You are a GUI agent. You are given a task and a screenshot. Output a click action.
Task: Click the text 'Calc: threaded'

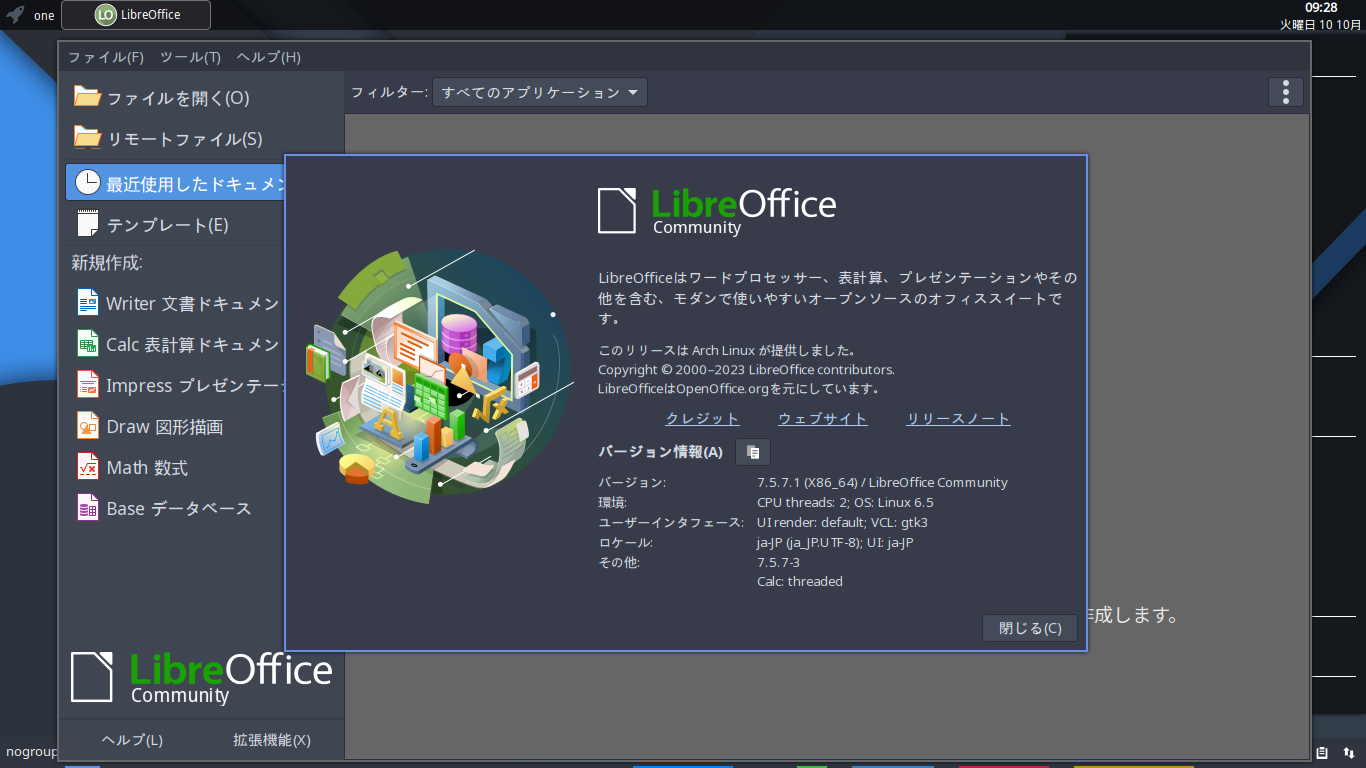point(800,581)
